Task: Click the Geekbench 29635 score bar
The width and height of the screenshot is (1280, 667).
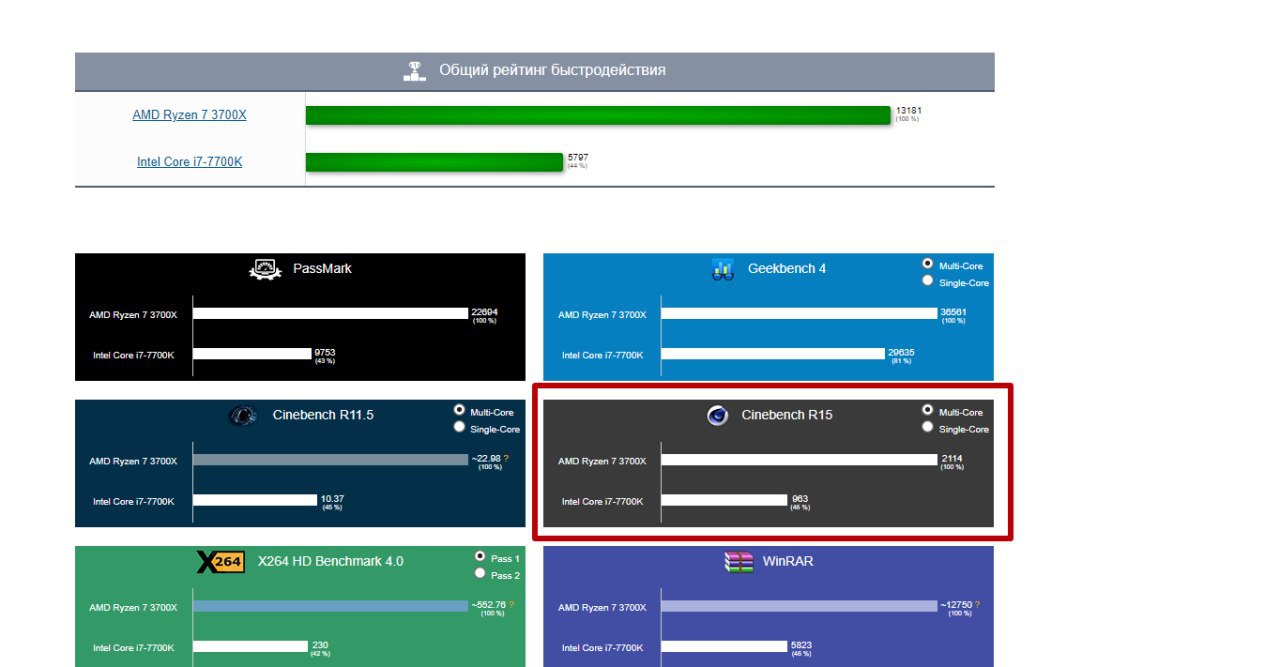Action: tap(773, 353)
